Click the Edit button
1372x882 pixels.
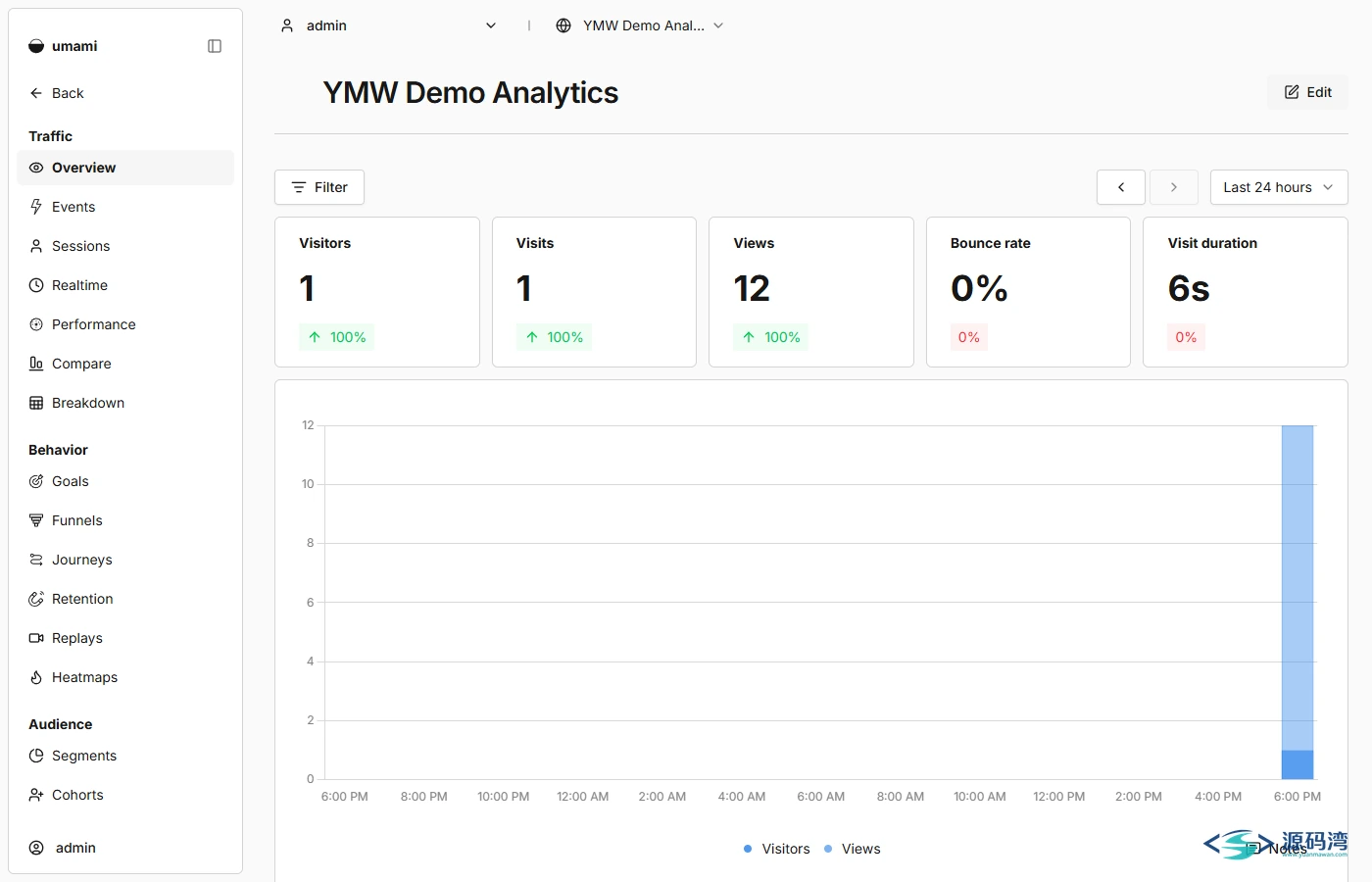[1307, 92]
